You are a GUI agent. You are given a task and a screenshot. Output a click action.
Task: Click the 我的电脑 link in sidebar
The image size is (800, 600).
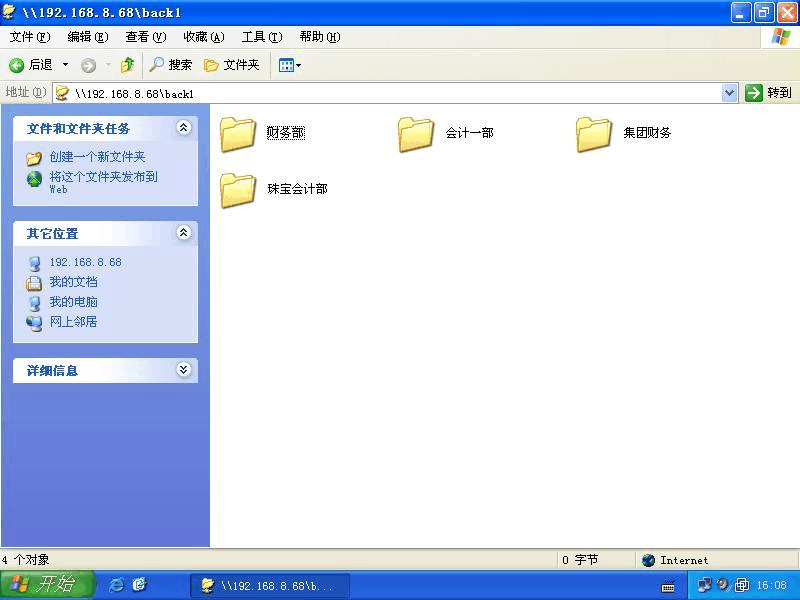click(x=73, y=302)
